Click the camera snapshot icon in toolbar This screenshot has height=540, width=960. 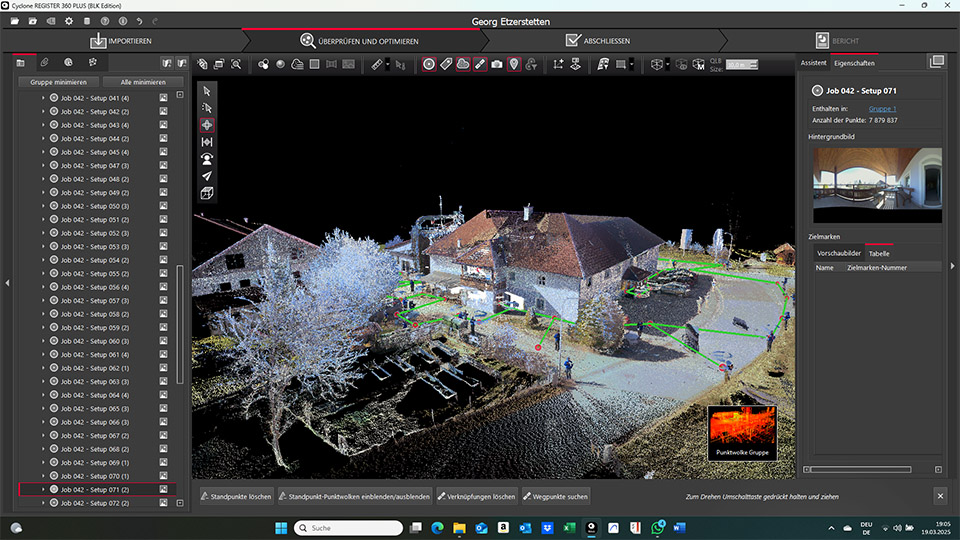pos(497,64)
